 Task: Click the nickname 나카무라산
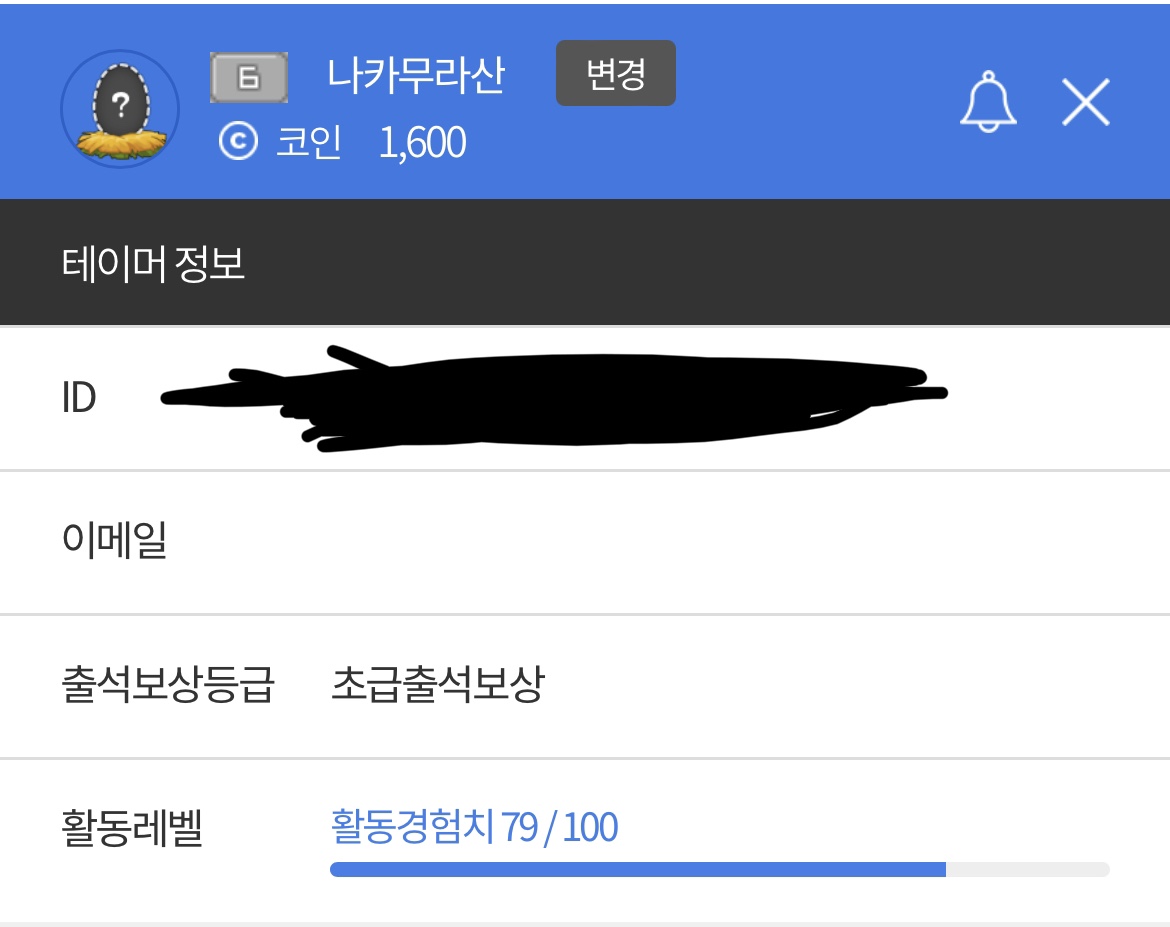click(x=416, y=75)
